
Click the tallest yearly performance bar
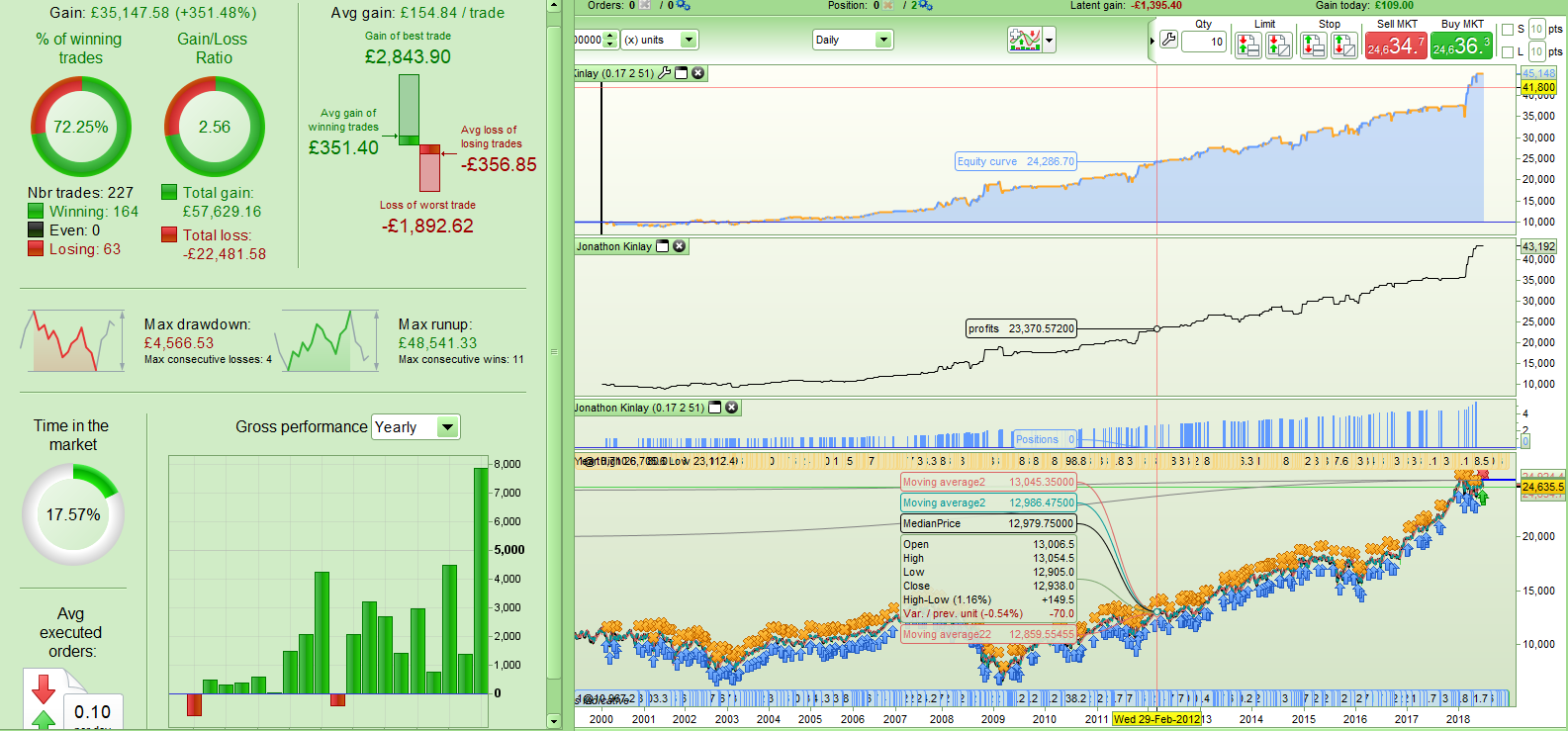(x=481, y=581)
